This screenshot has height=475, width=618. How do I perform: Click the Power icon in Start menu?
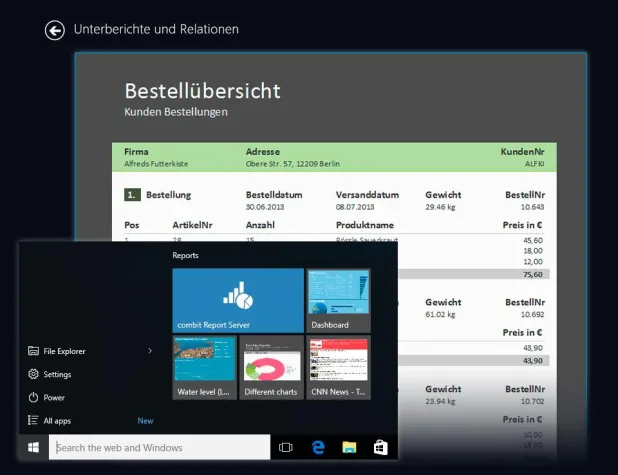(34, 397)
